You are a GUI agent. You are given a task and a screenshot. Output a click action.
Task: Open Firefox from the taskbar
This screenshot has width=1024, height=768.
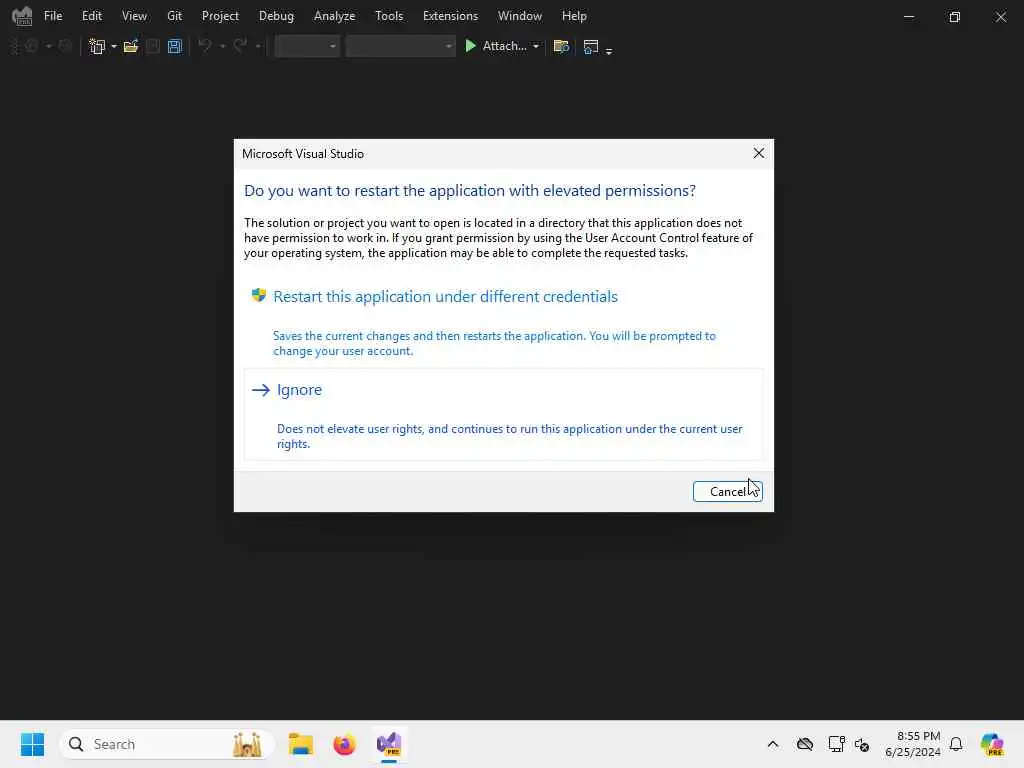[x=344, y=744]
